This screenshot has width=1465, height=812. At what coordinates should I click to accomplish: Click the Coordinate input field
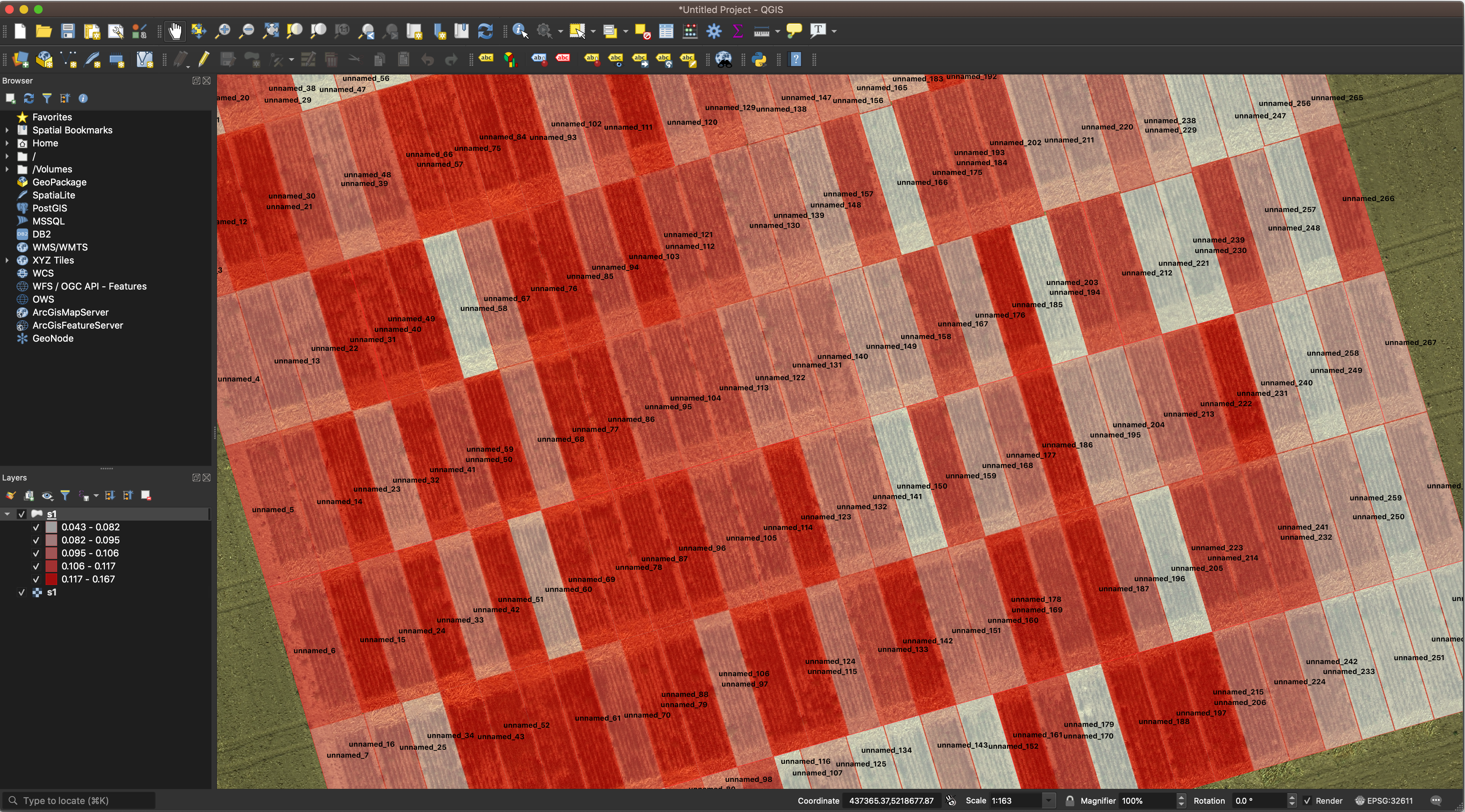[x=891, y=801]
